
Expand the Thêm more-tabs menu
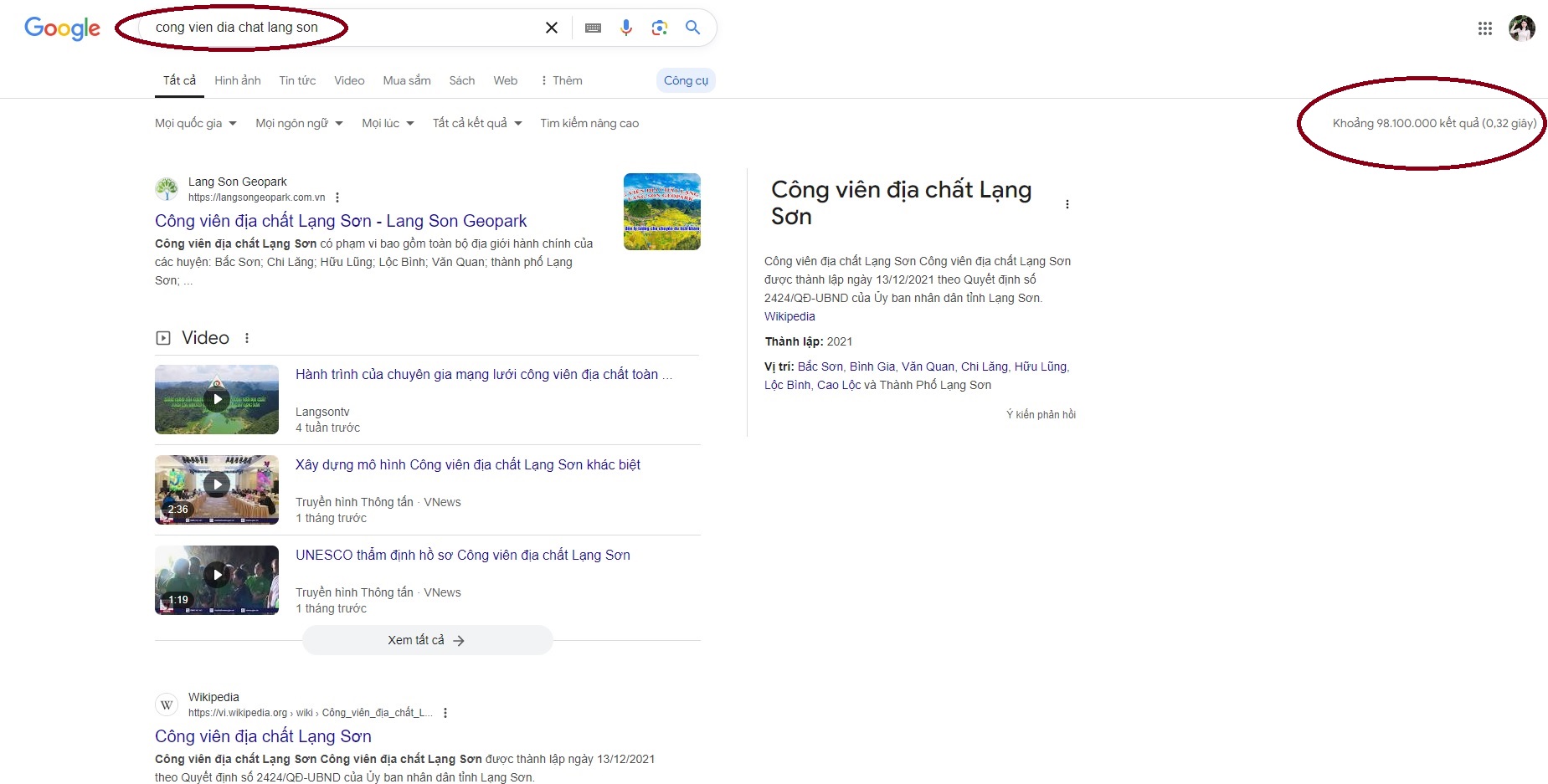(x=561, y=80)
